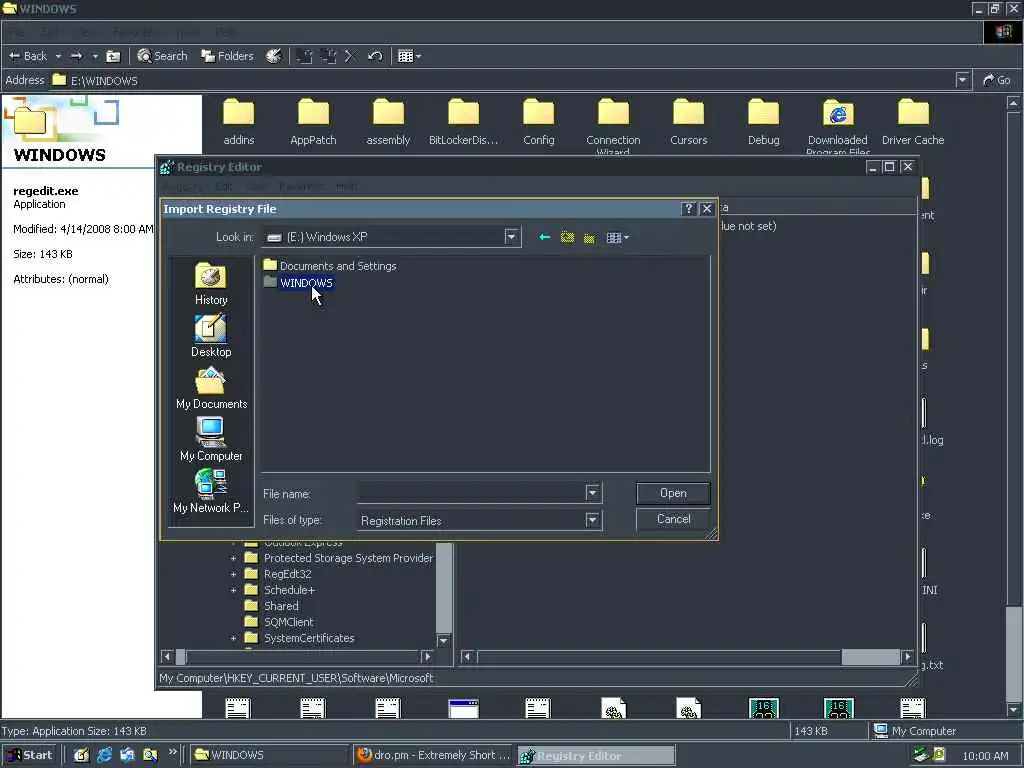Viewport: 1024px width, 768px height.
Task: Expand the Schedule+ registry key
Action: (233, 590)
